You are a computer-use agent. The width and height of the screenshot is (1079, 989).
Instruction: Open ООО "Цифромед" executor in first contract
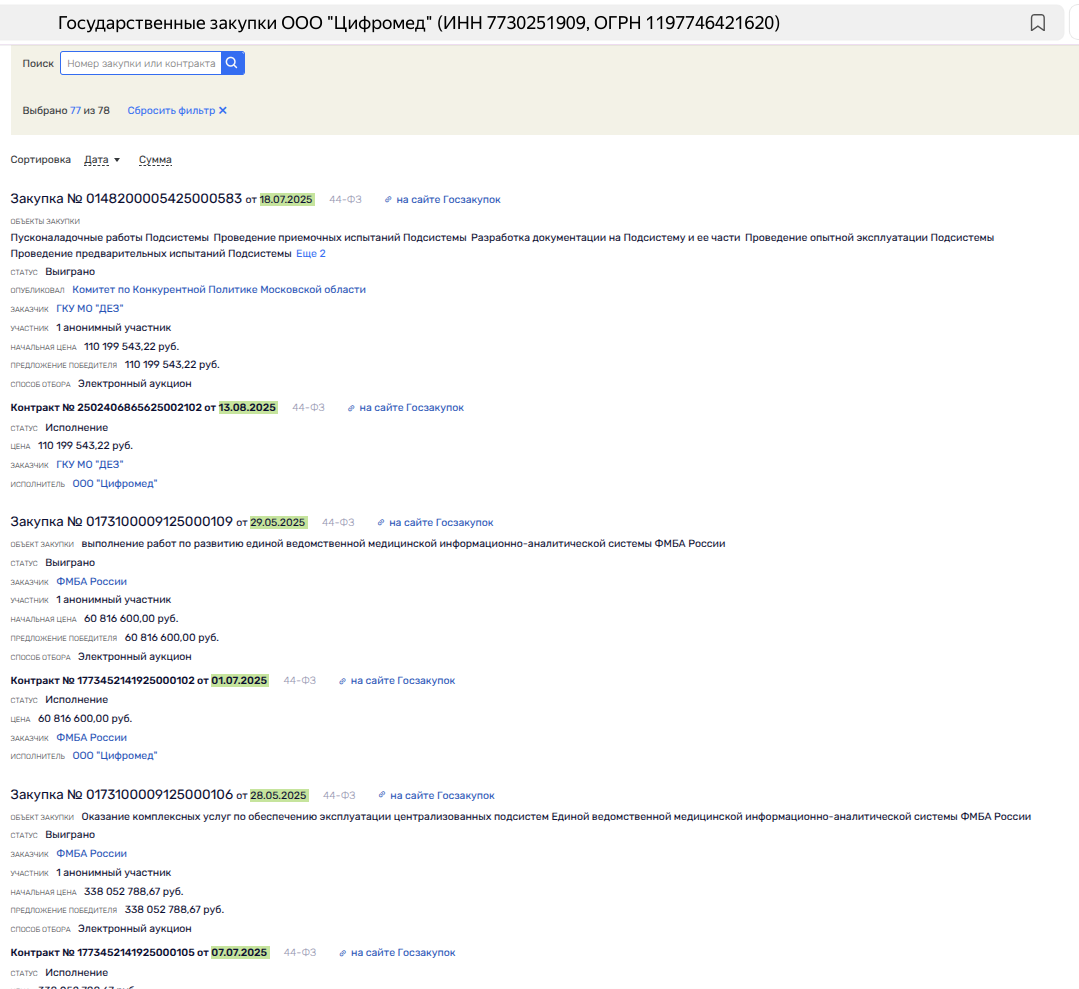tap(115, 484)
